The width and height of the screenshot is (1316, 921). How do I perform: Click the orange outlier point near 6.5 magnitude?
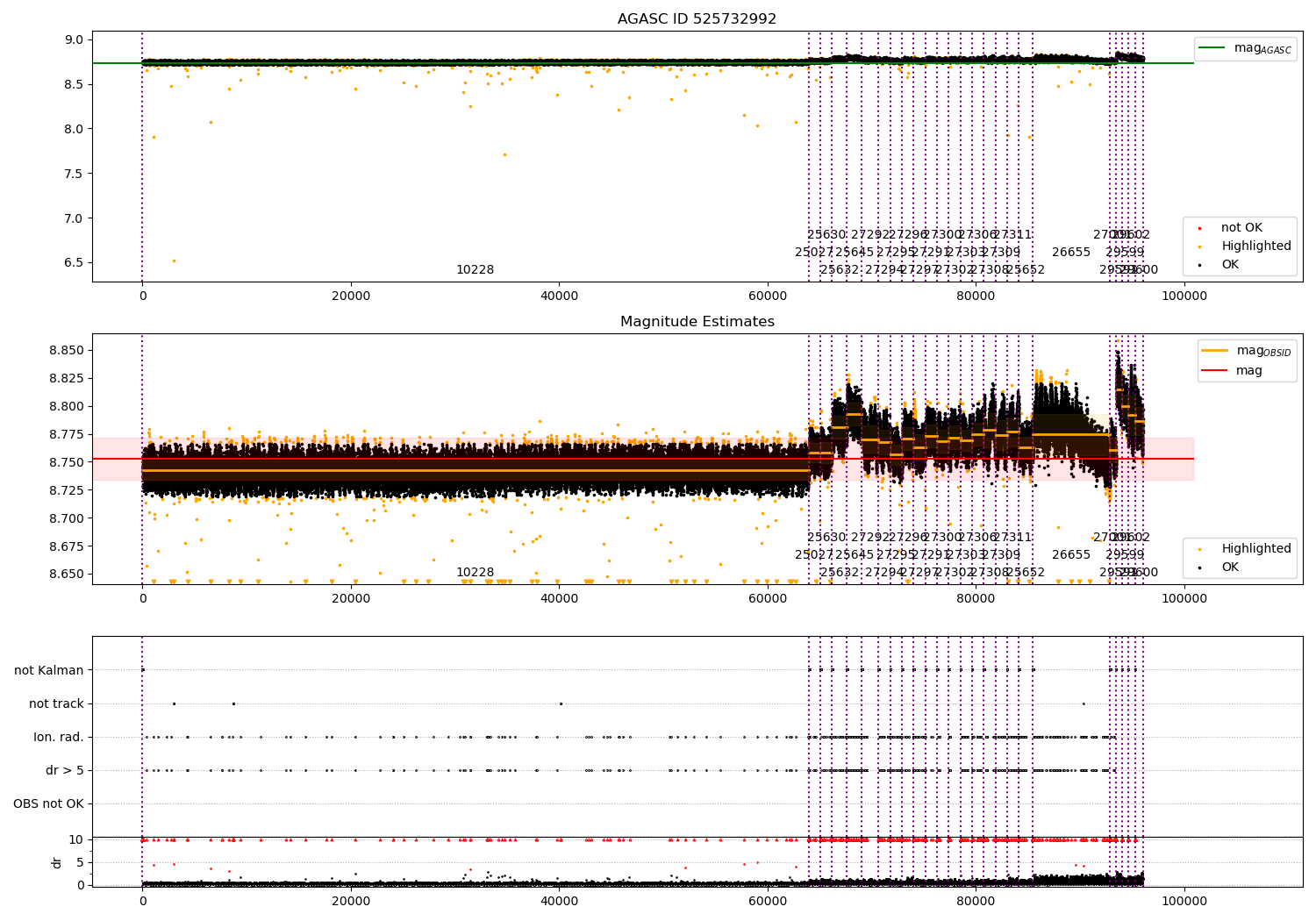point(174,261)
